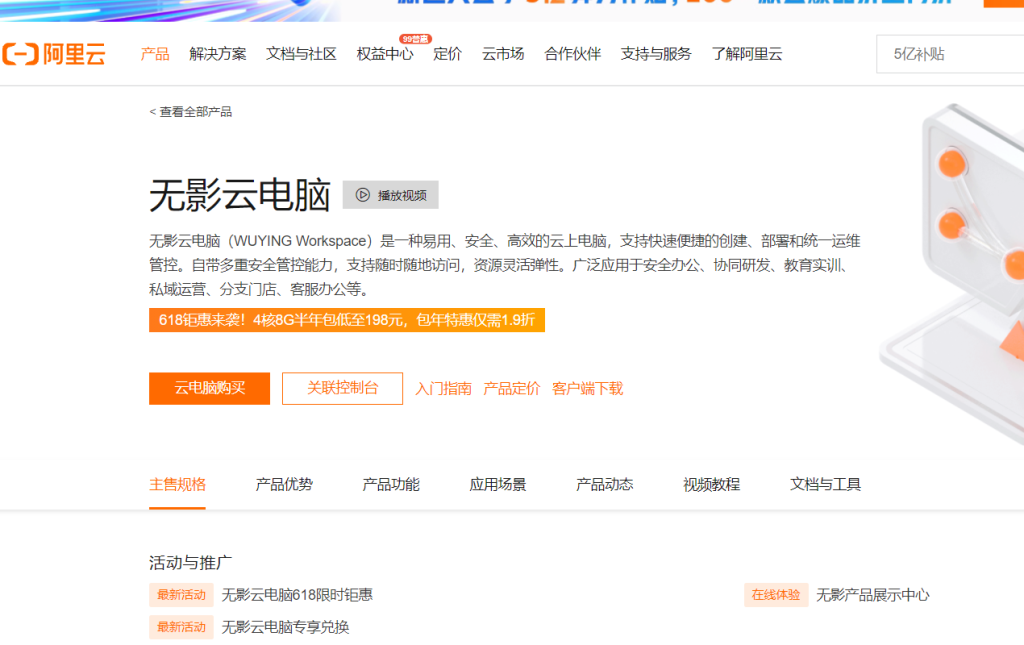The width and height of the screenshot is (1024, 645).
Task: Open the 定价 navigation item
Action: (x=447, y=54)
